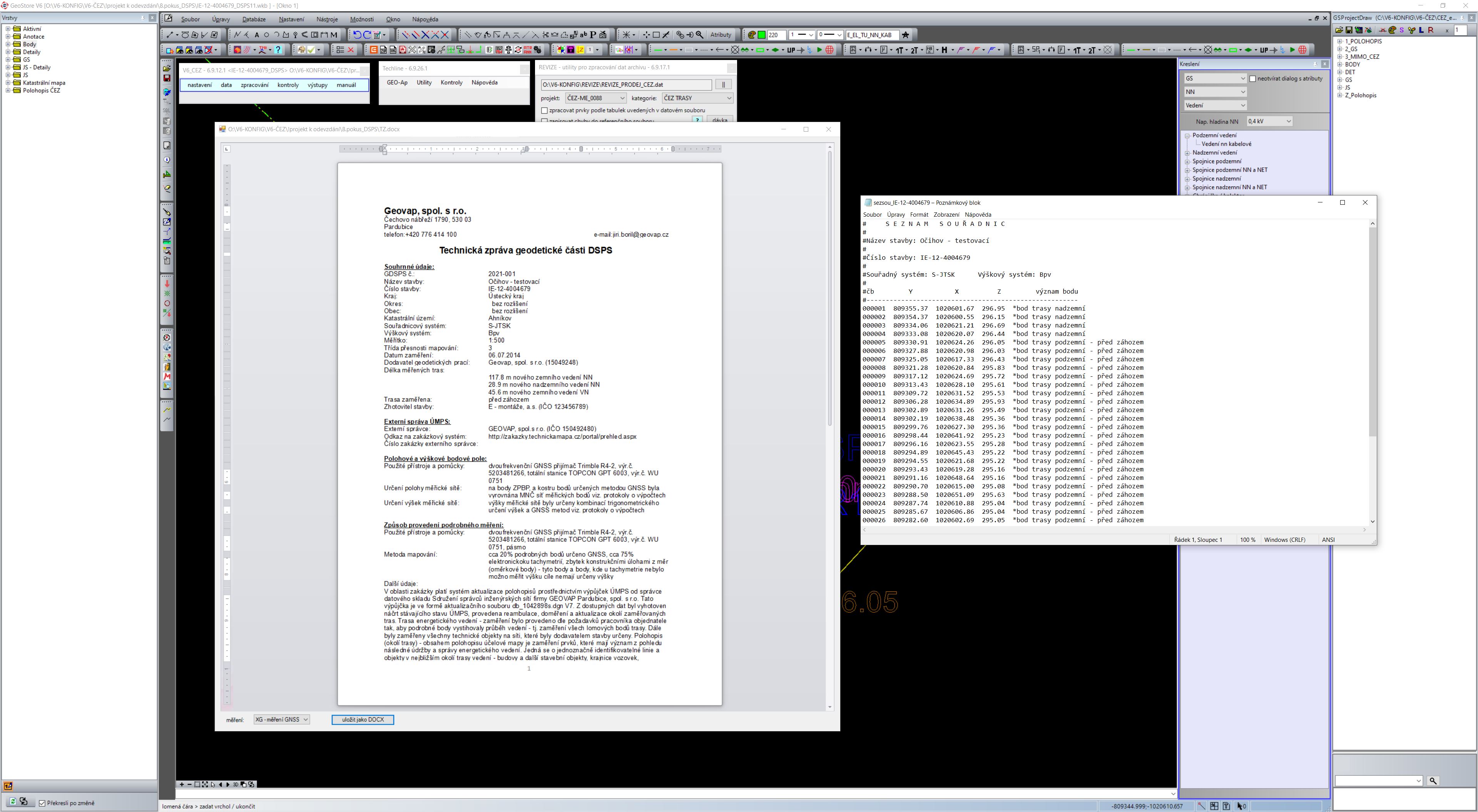Click the bold 'H' toolbar icon

(x=944, y=50)
